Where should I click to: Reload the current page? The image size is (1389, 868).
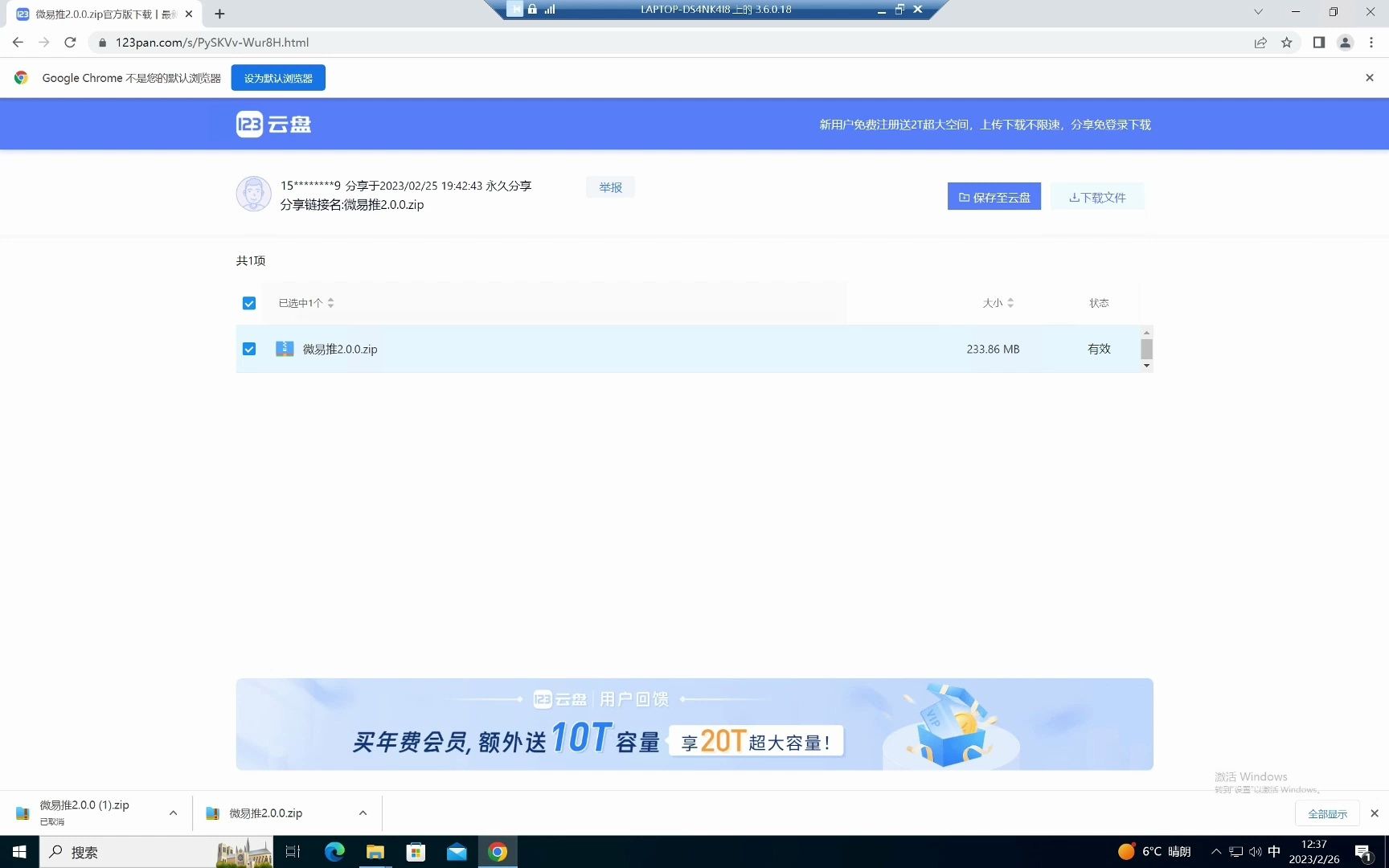(70, 43)
